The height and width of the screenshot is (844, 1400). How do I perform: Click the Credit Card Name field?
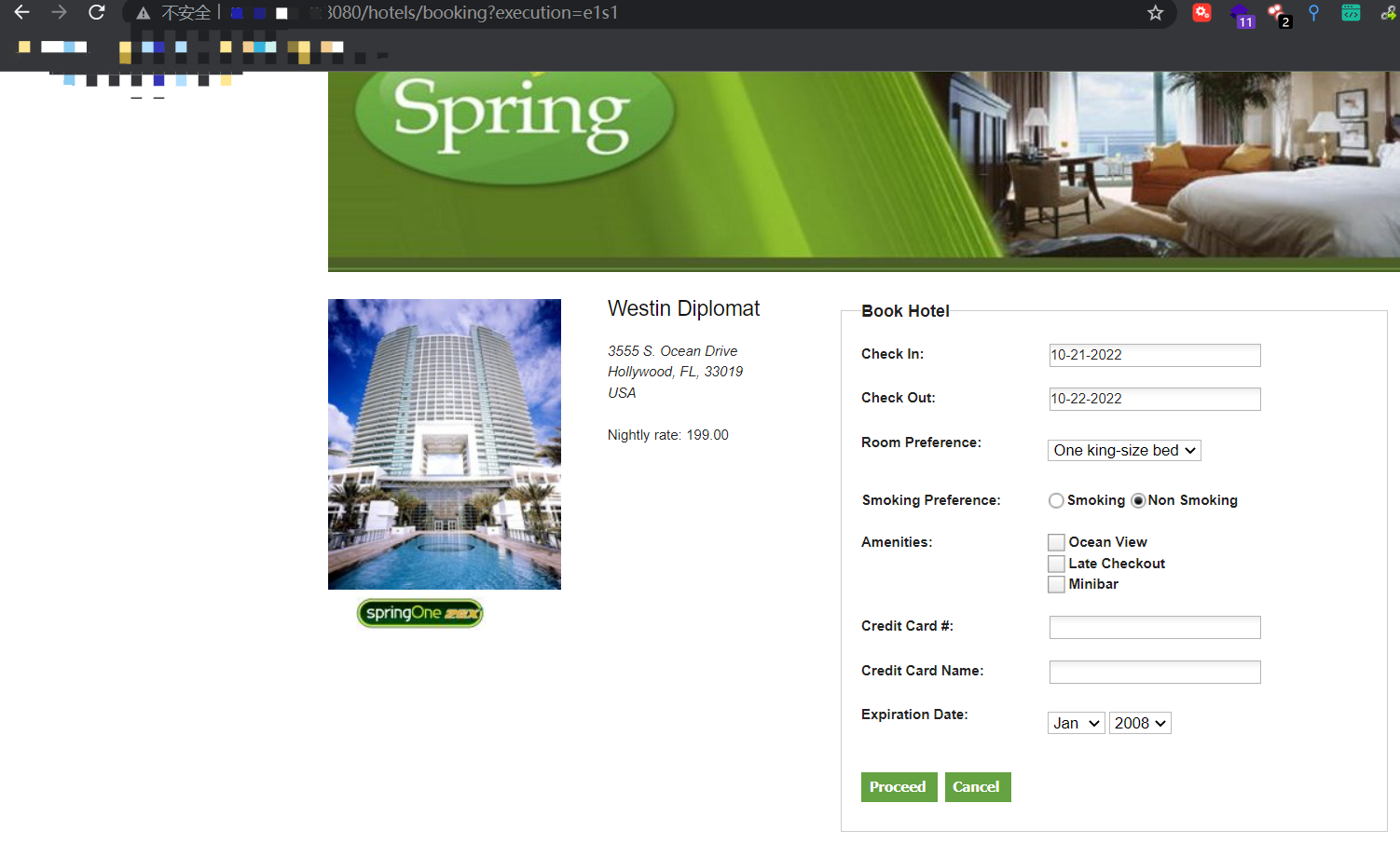coord(1155,672)
